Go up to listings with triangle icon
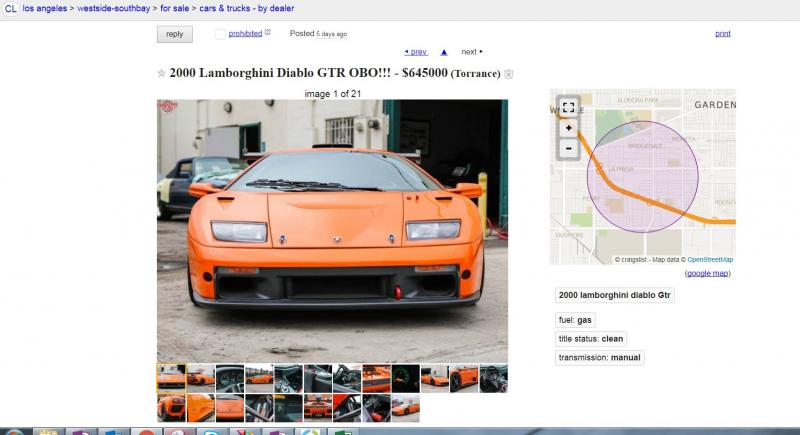 coord(444,52)
